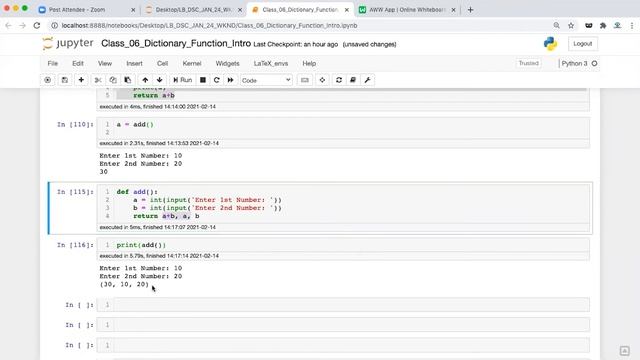Click the Logout button
This screenshot has width=640, height=360.
click(582, 44)
